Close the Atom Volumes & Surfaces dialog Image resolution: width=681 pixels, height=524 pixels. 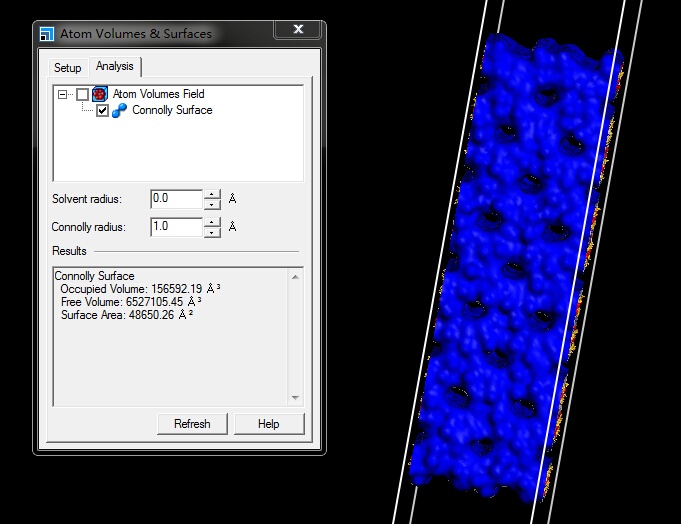298,29
